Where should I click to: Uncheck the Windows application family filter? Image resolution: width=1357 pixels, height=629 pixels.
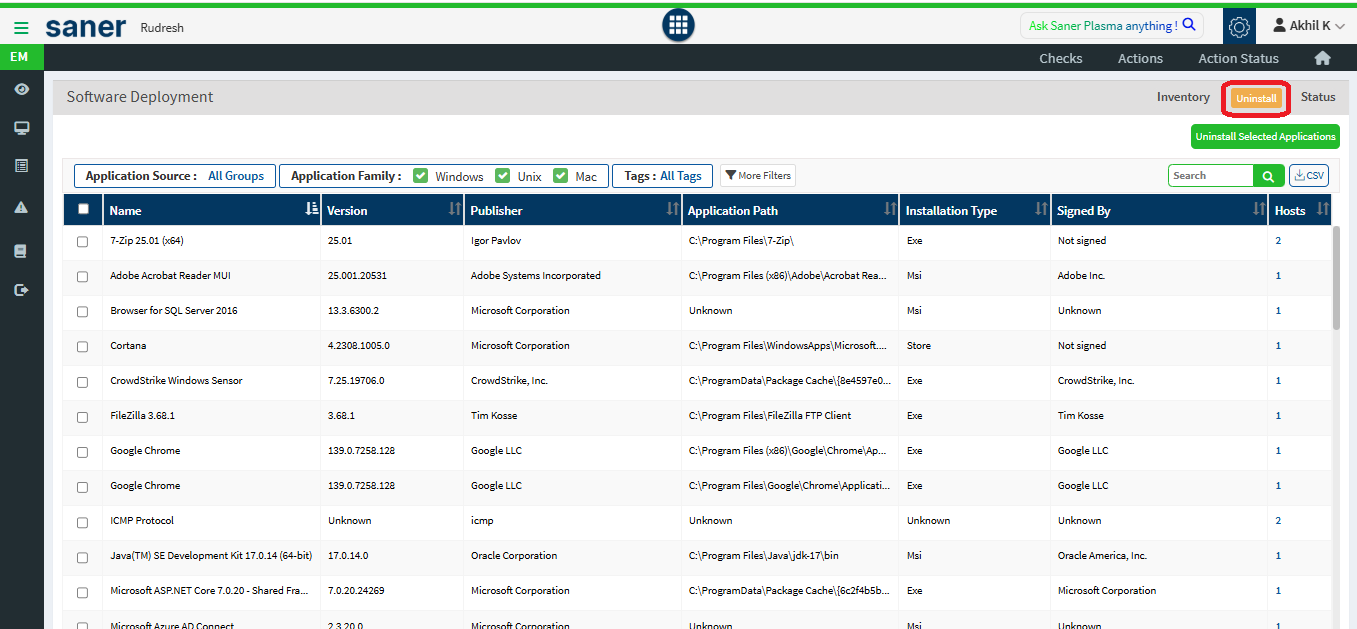pos(421,176)
